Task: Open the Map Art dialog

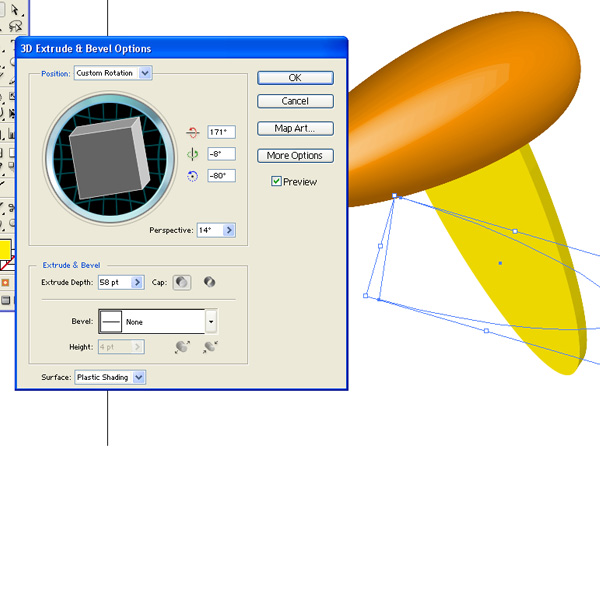Action: point(295,128)
